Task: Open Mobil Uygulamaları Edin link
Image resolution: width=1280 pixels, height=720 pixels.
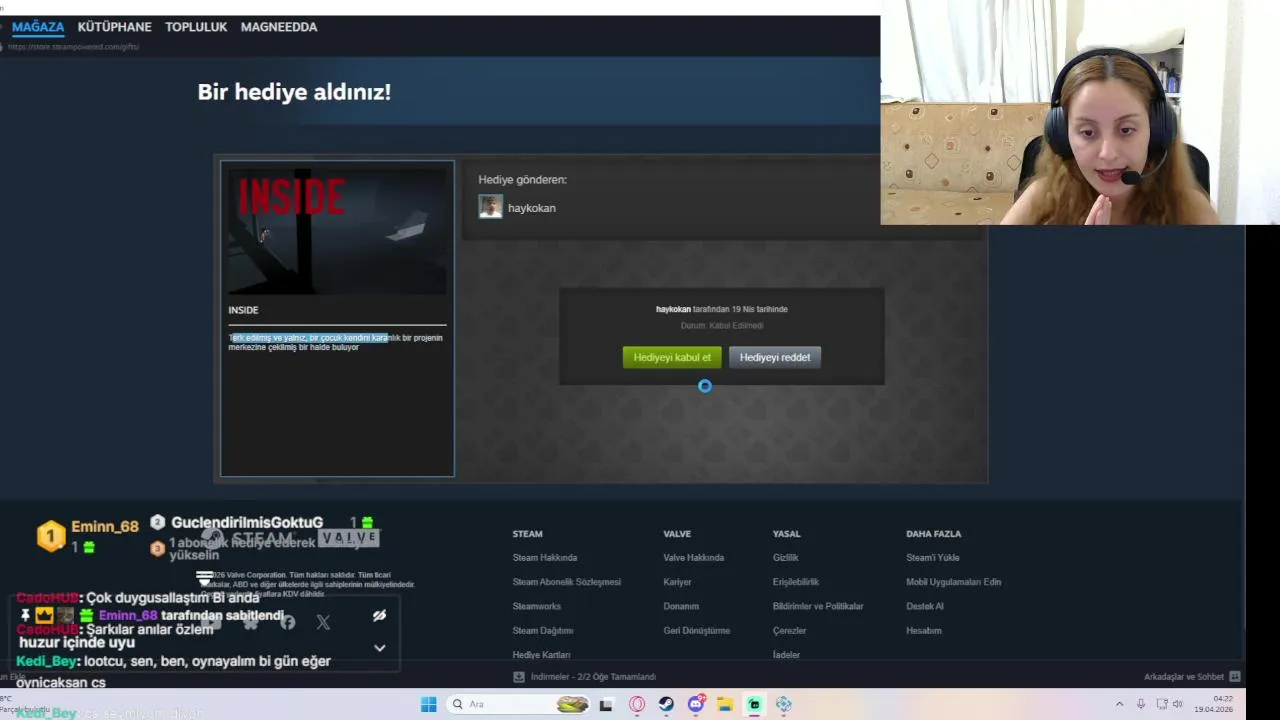Action: point(953,582)
